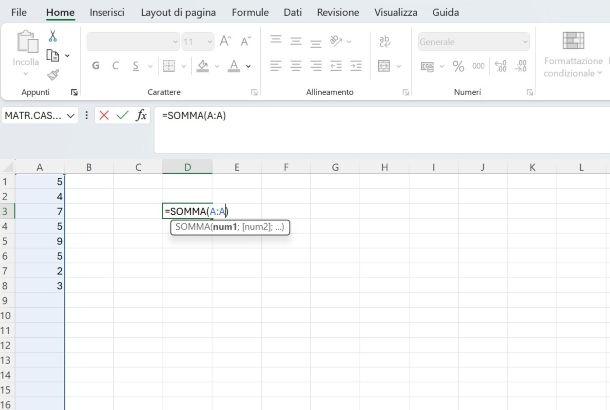Switch to the Inserisci tab
This screenshot has width=610, height=410.
pyautogui.click(x=107, y=12)
